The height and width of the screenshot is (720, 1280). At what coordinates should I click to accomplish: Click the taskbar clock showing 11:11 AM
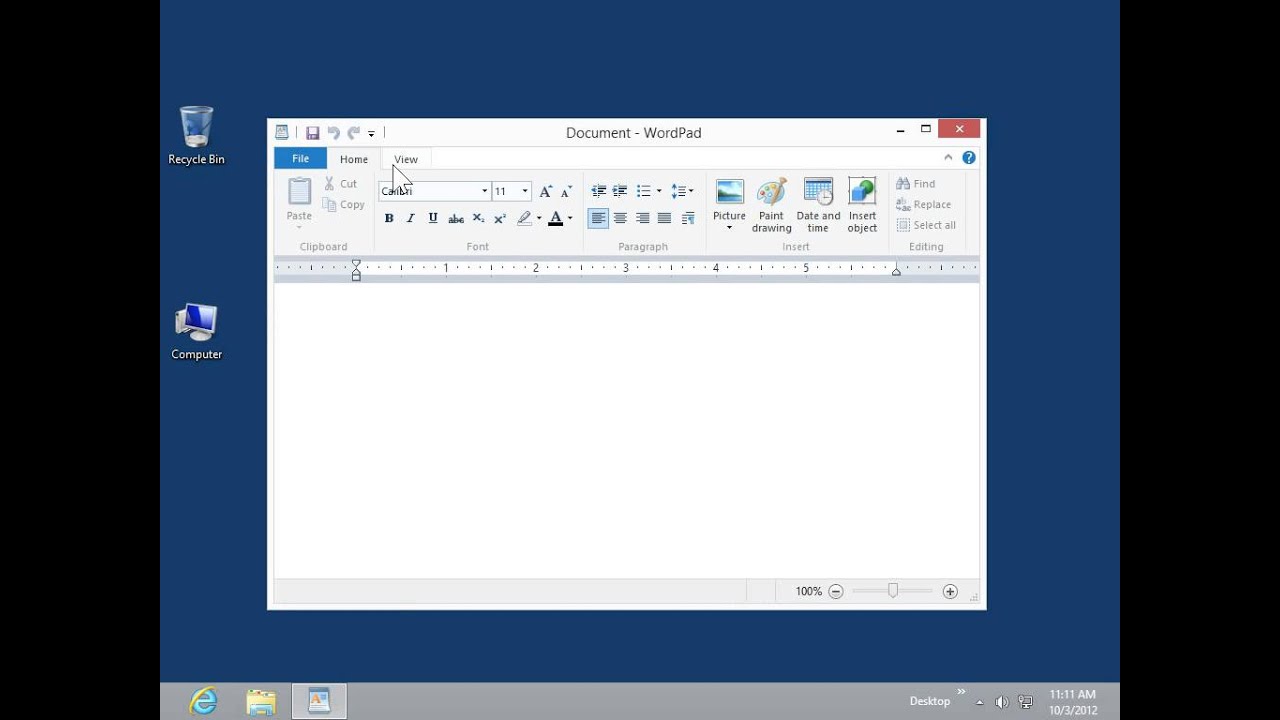coord(1073,702)
